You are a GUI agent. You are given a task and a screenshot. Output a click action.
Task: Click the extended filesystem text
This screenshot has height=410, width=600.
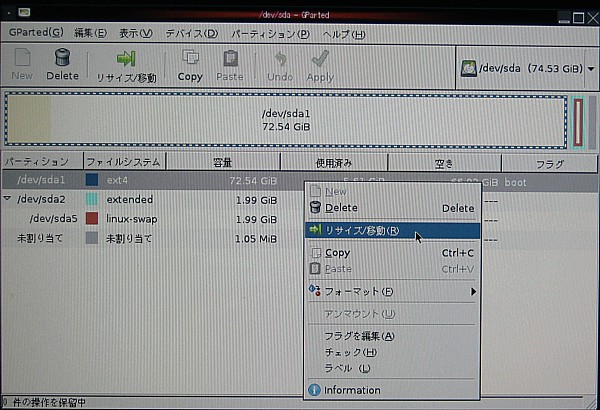[x=130, y=199]
